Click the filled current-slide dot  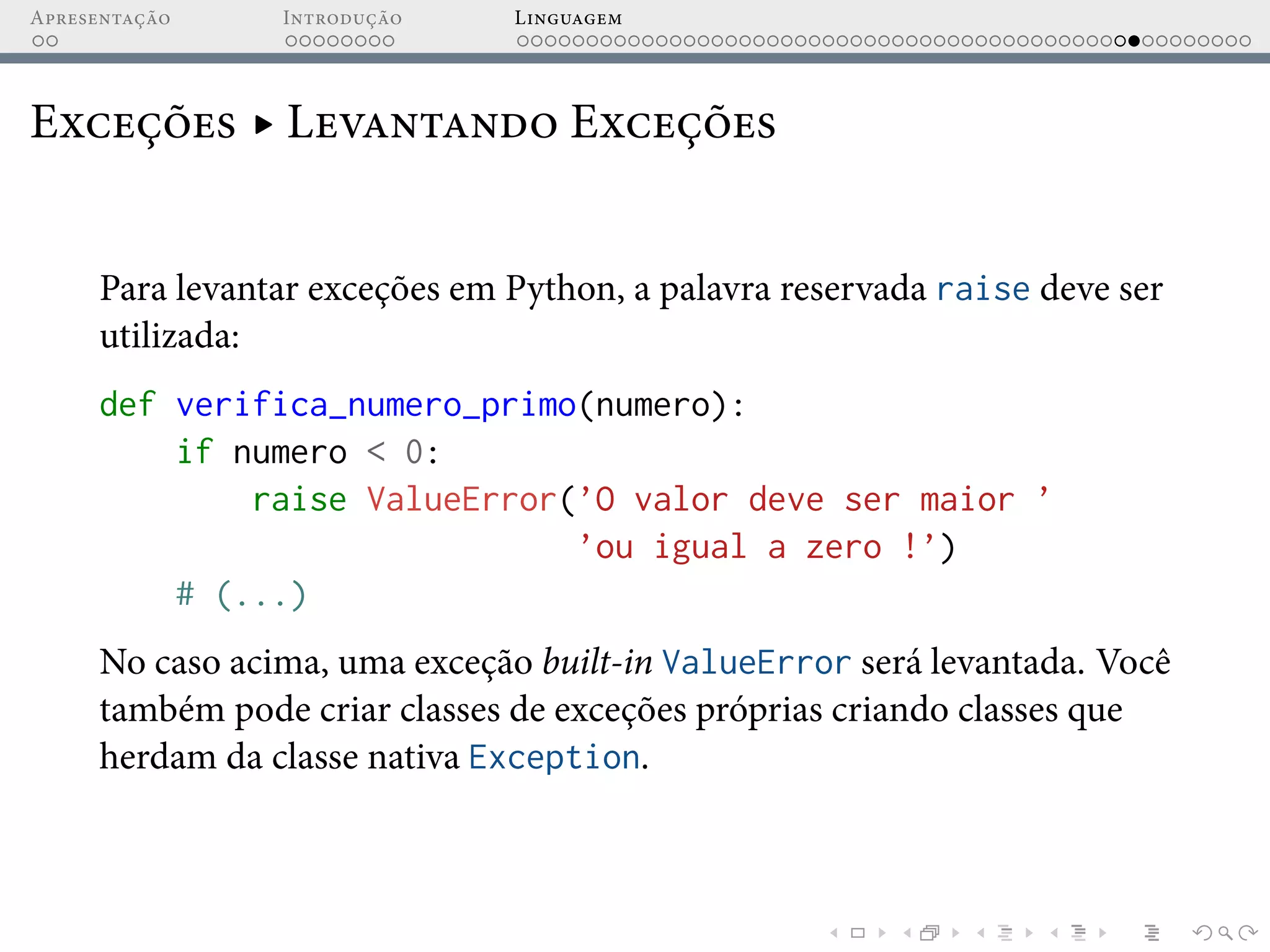1134,41
